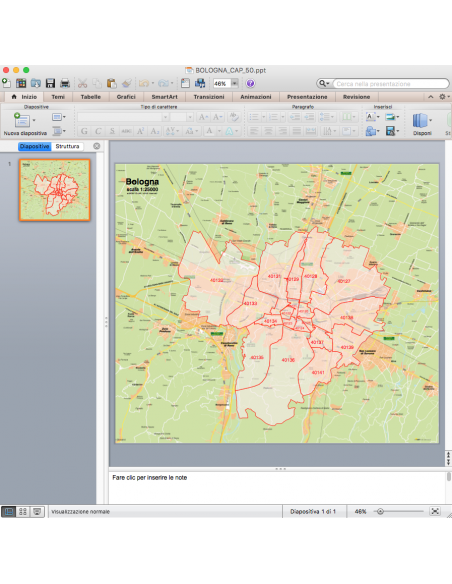This screenshot has height=584, width=452.
Task: Toggle bold (G) formatting
Action: click(x=84, y=131)
